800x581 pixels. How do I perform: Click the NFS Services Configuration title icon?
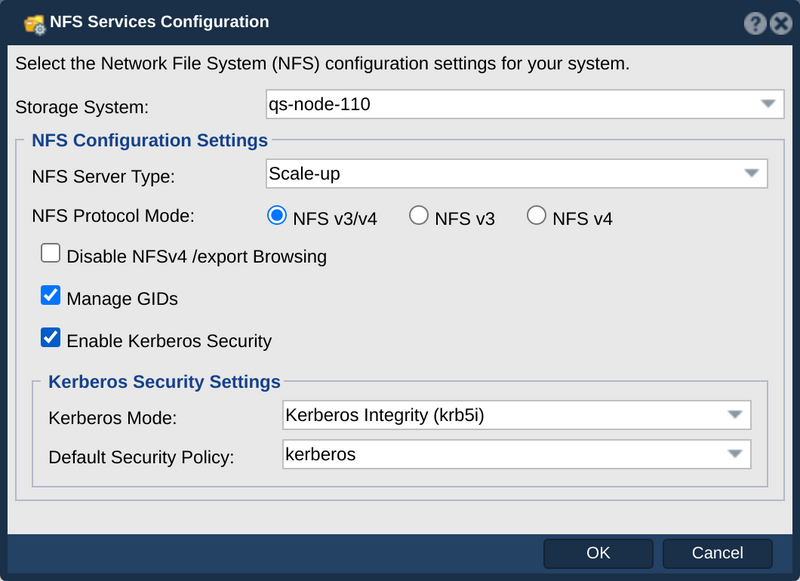35,24
